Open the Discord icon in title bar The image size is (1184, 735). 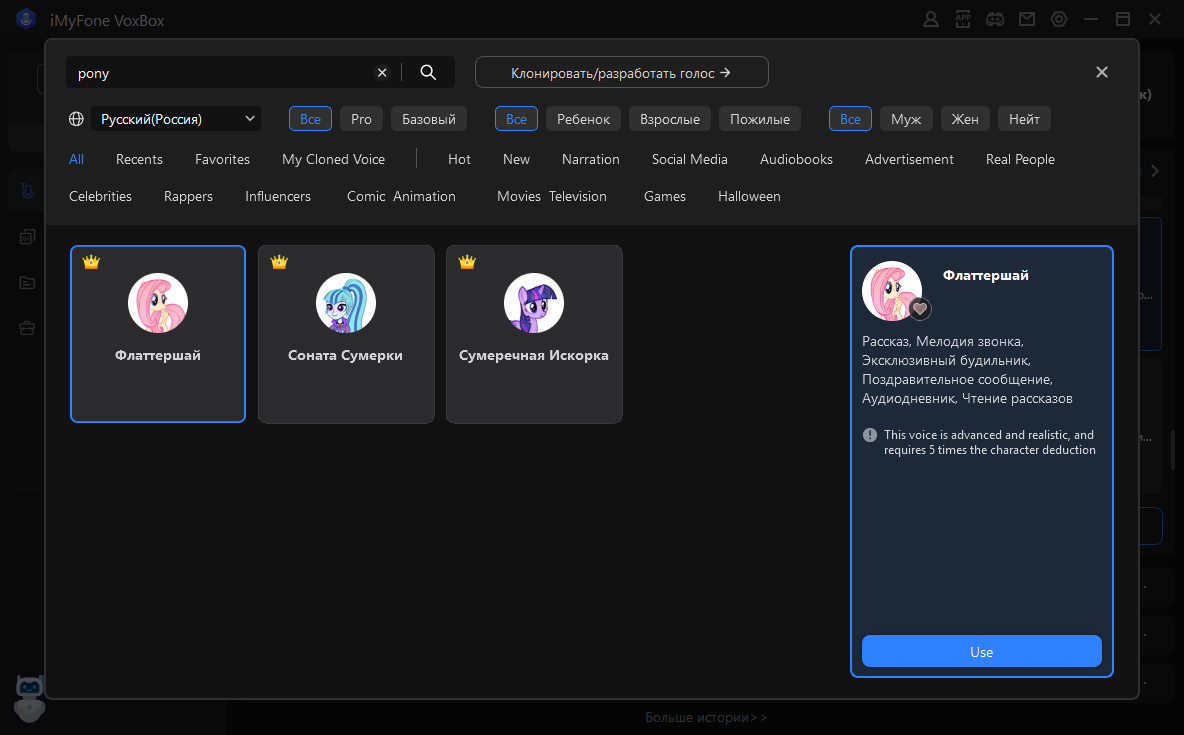pyautogui.click(x=995, y=20)
